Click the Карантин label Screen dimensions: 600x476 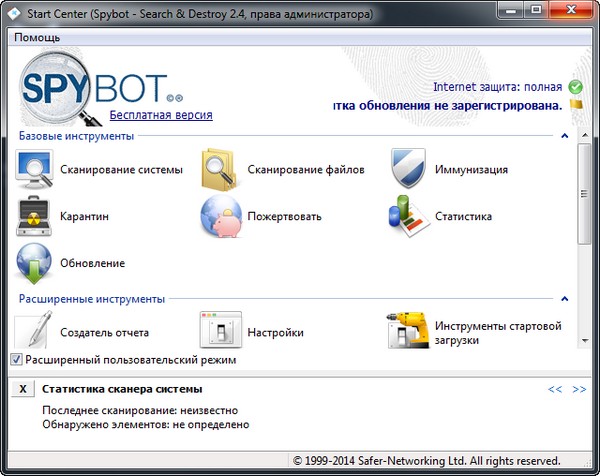pos(84,217)
